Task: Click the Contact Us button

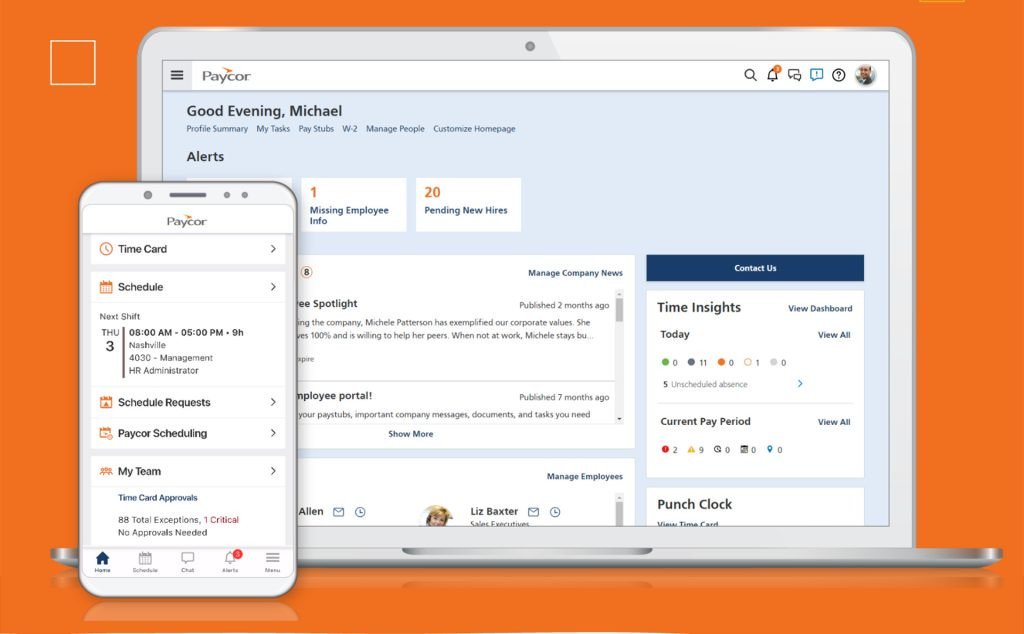Action: point(755,268)
